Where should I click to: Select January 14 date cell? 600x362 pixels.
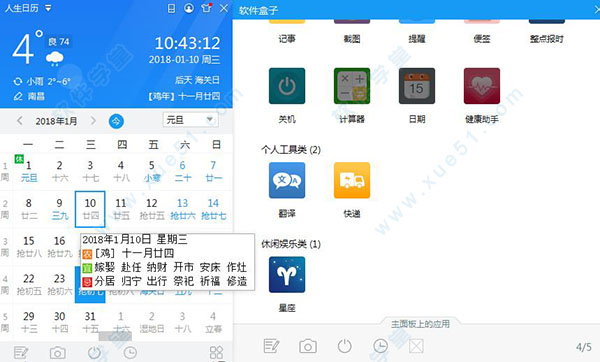[x=214, y=209]
